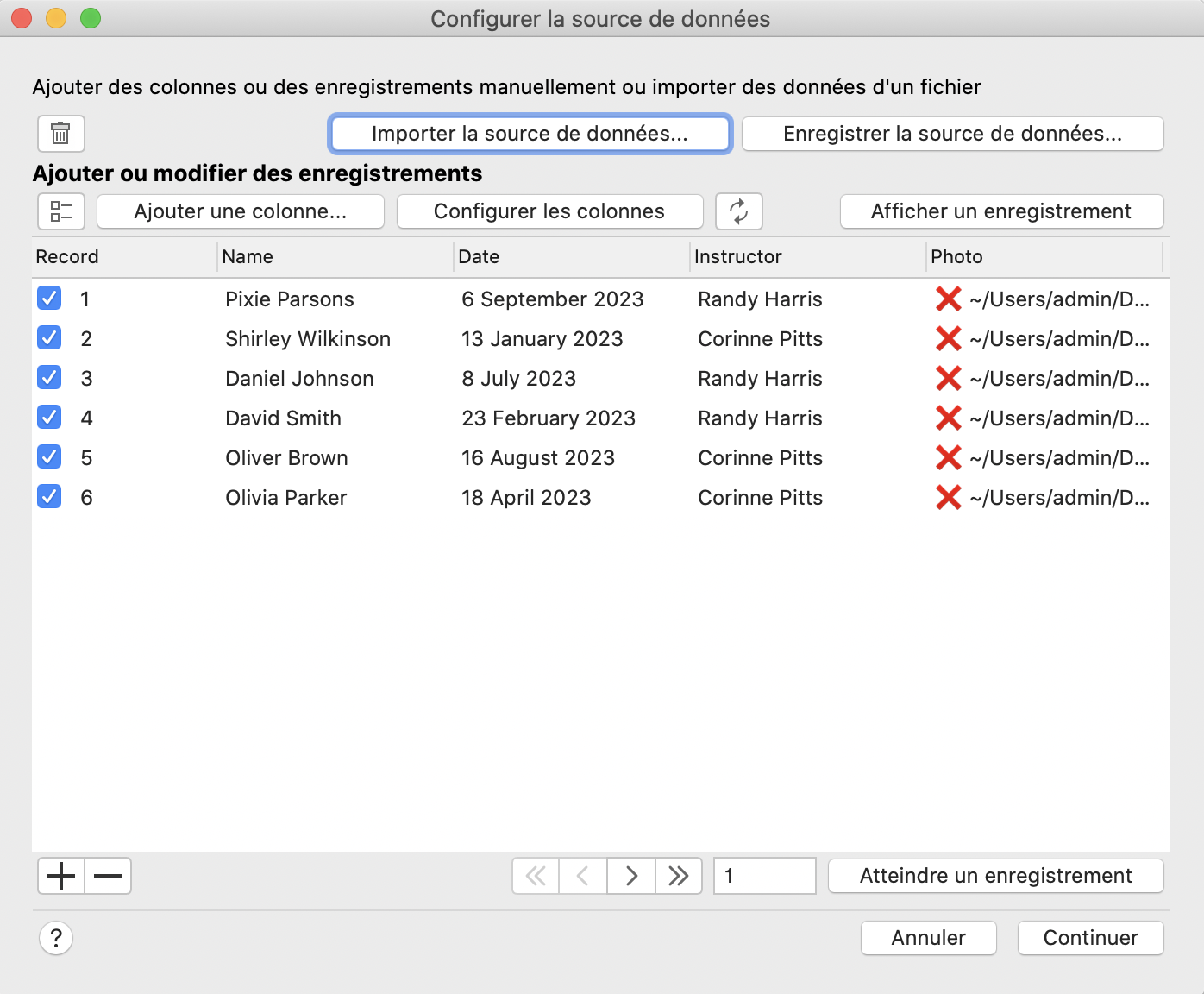Click red X icon for Pixie Parsons photo

pos(949,299)
